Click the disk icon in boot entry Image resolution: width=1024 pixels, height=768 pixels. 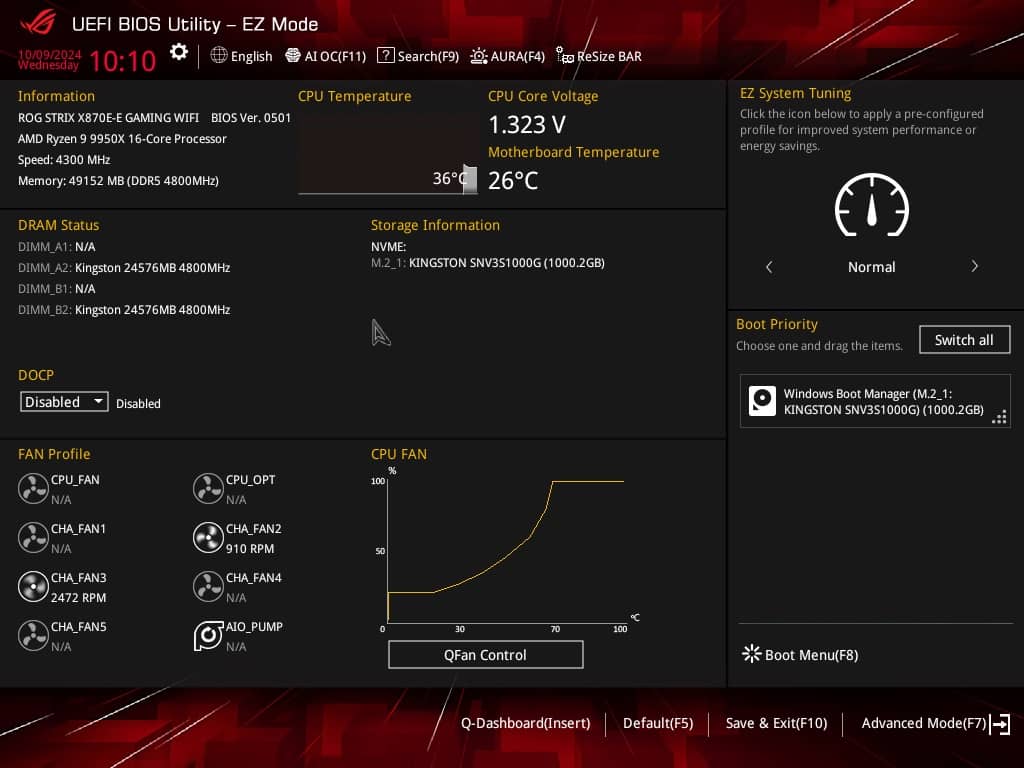[762, 401]
